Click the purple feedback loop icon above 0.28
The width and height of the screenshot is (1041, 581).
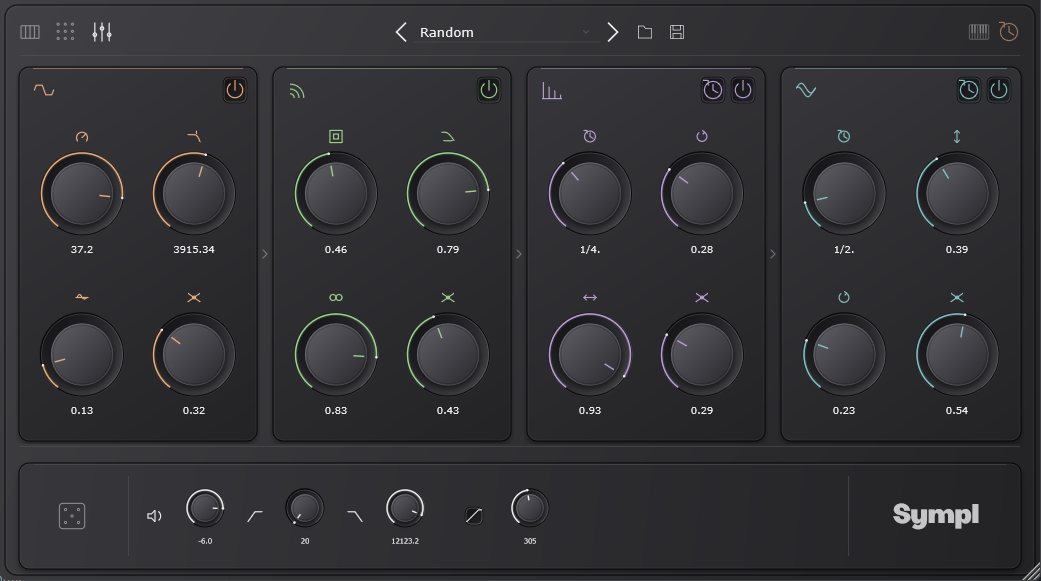702,136
